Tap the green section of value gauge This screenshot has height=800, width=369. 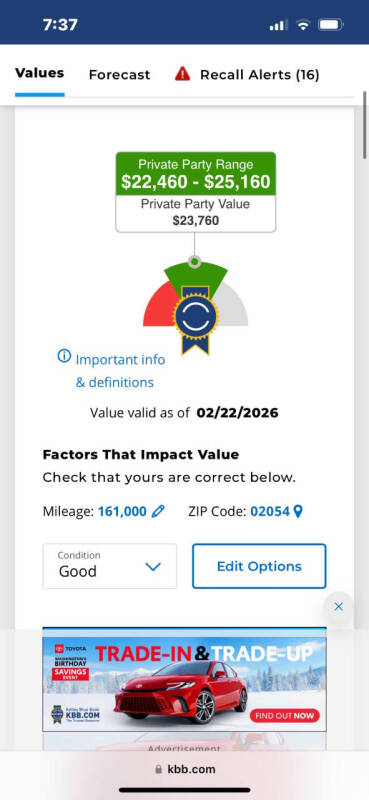[196, 276]
